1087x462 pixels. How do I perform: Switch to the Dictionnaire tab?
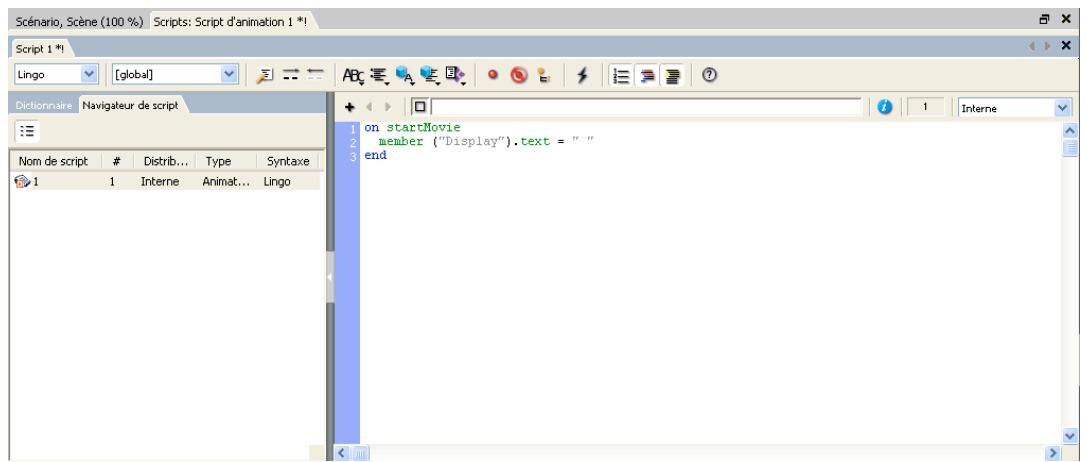43,105
